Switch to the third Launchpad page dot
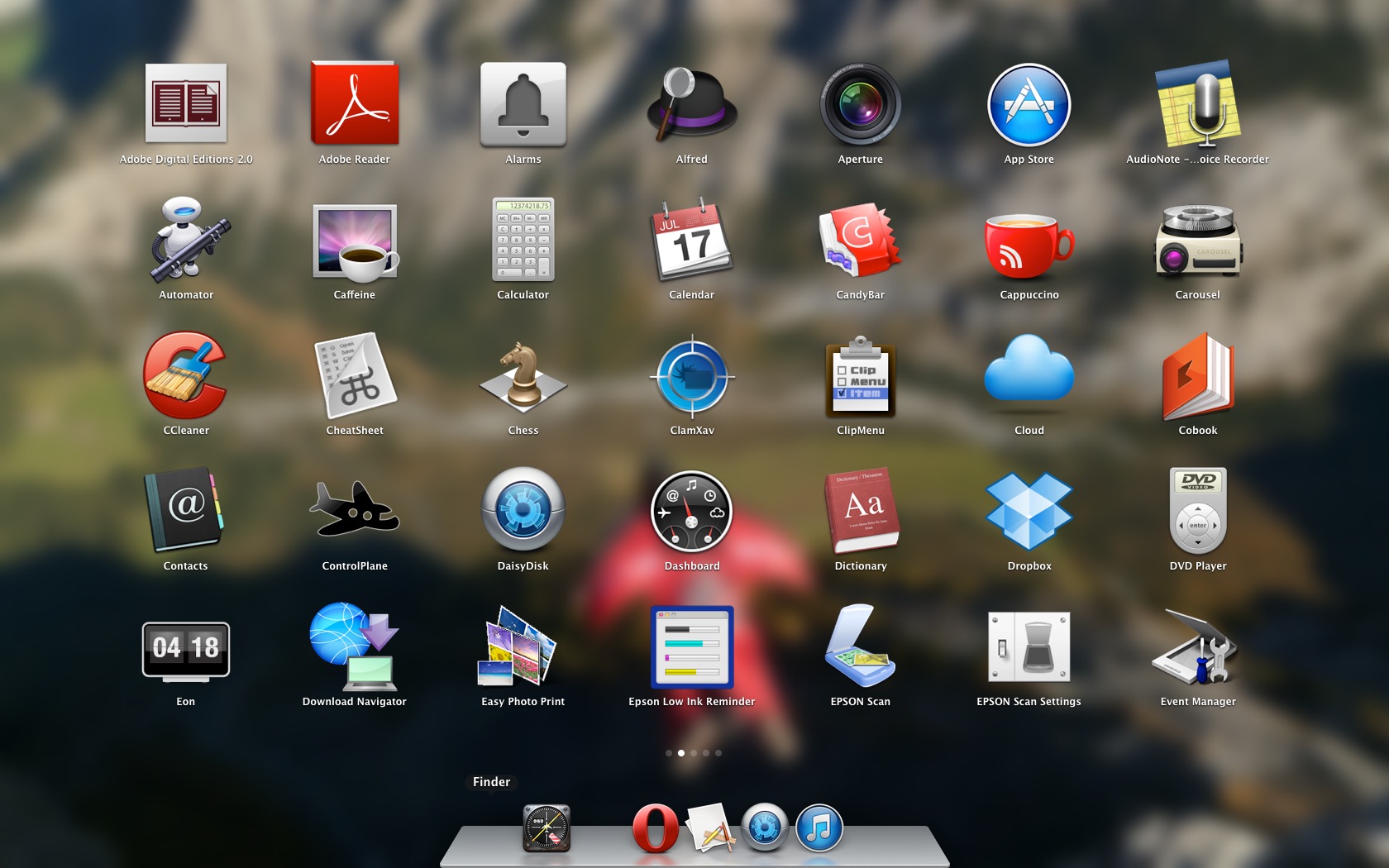 pyautogui.click(x=694, y=753)
